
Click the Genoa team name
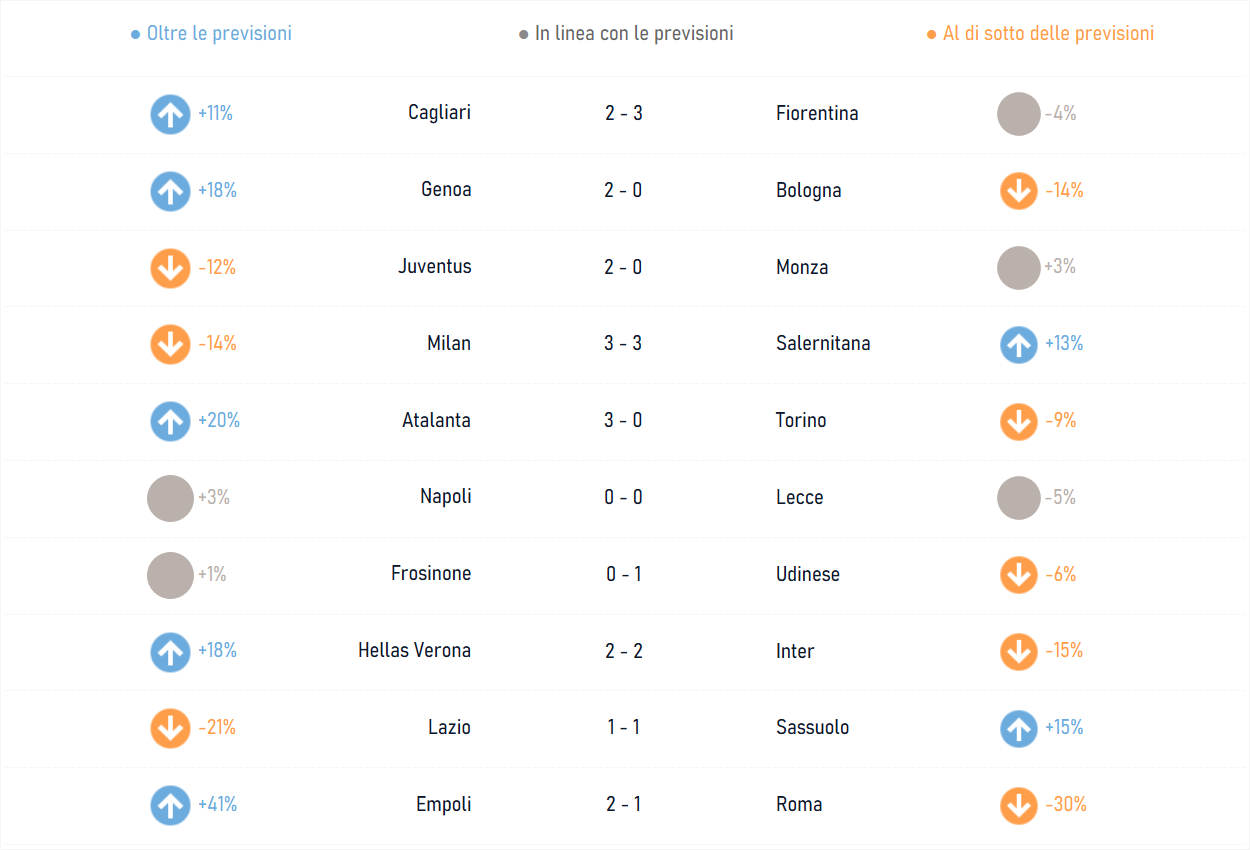tap(446, 190)
